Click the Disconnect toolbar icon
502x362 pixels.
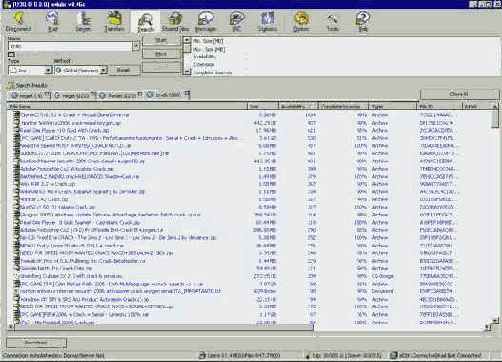(18, 21)
